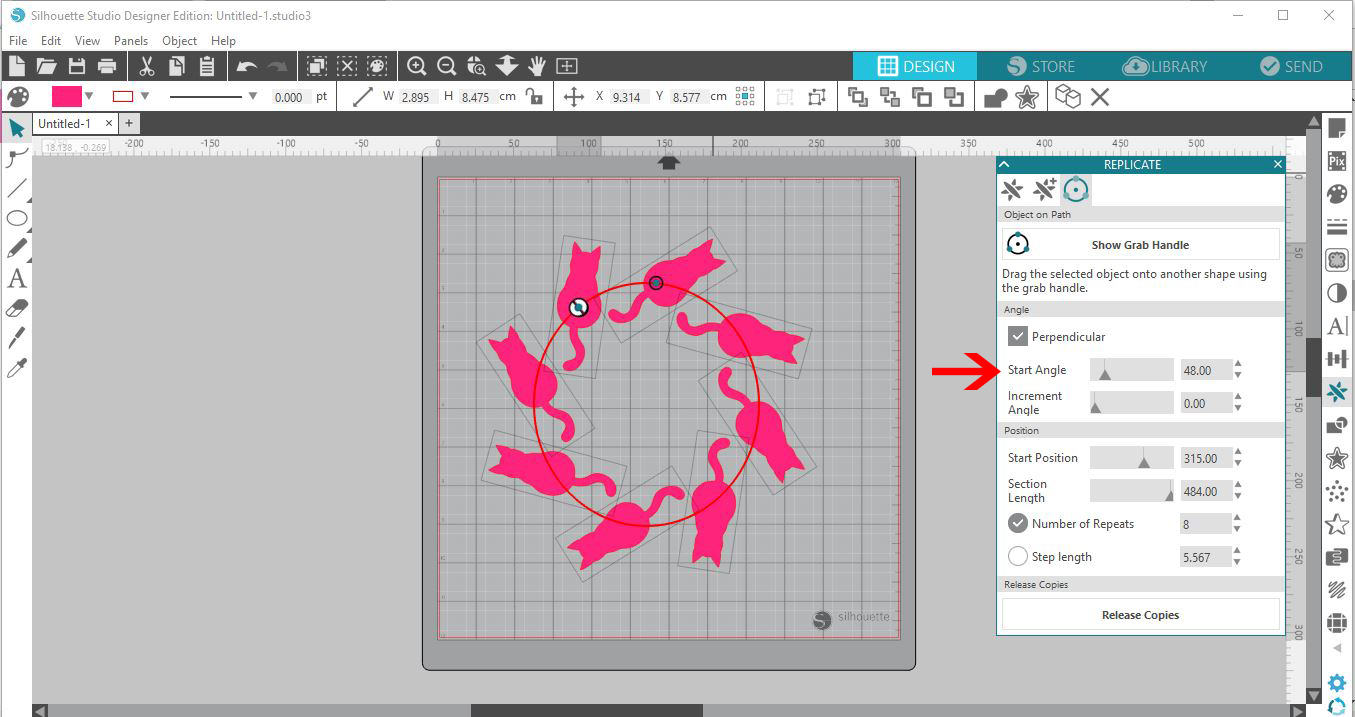
Task: Select the Line drawing tool
Action: point(17,187)
